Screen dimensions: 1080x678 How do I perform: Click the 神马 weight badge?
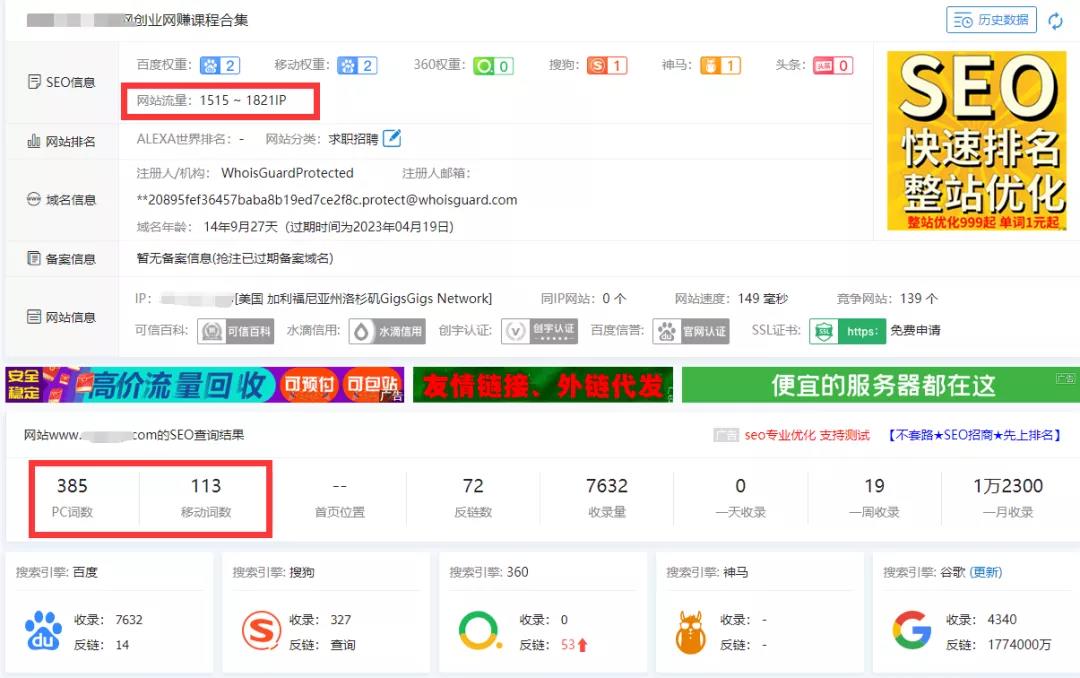720,66
